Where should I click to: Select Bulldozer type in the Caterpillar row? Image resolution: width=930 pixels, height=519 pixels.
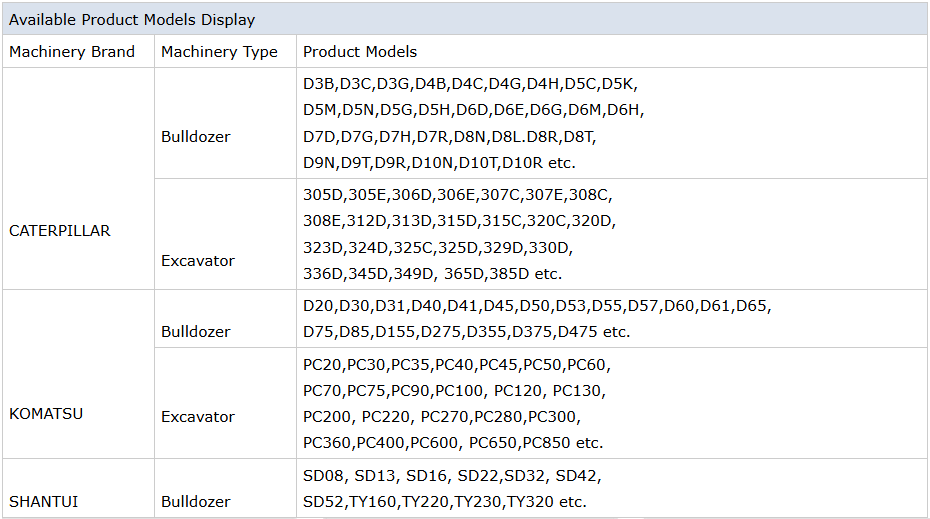click(196, 137)
